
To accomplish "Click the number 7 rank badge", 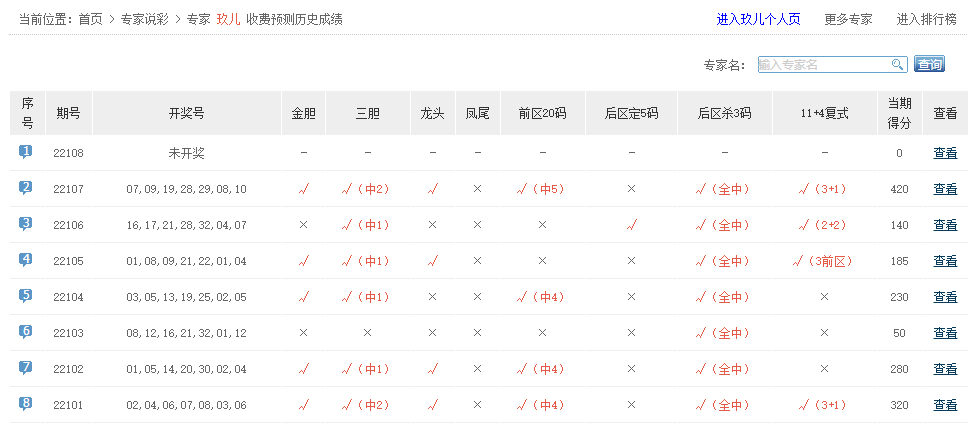I will coord(26,368).
